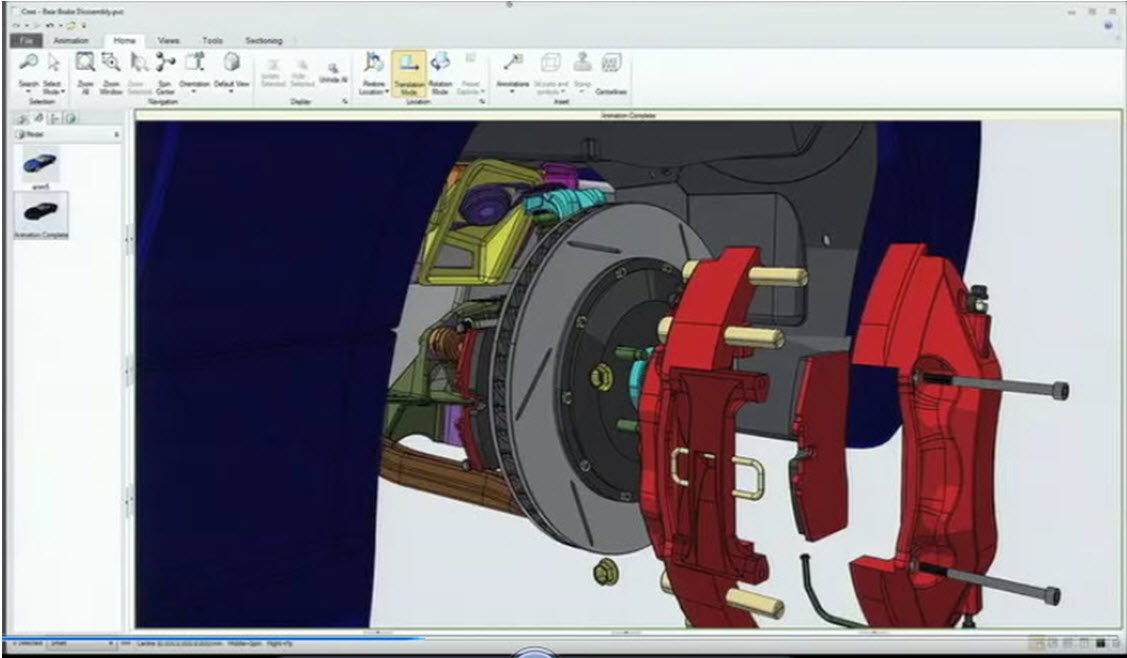The width and height of the screenshot is (1127, 658).
Task: Click the black square icon in the status bar
Action: [1100, 644]
